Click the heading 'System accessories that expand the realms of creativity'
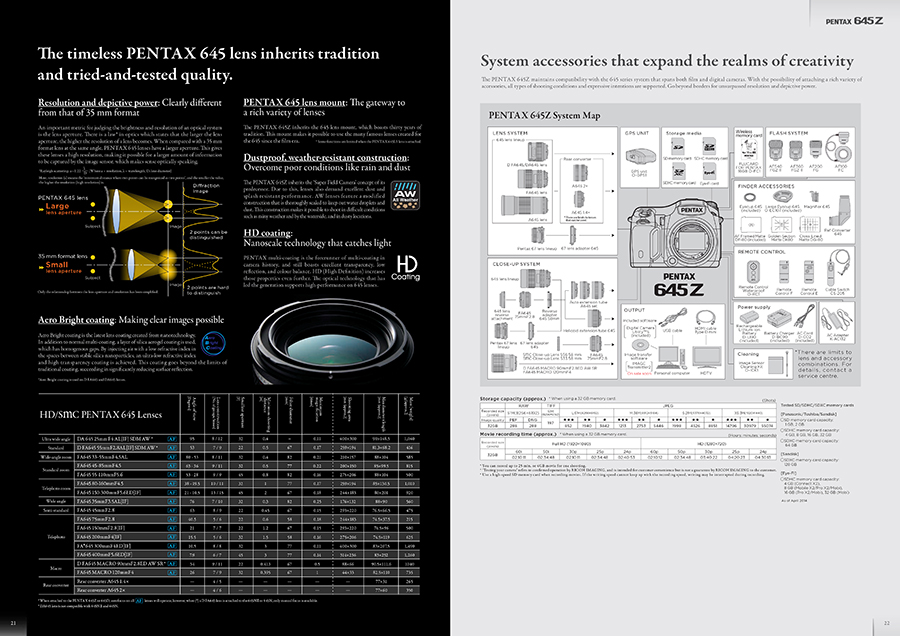The image size is (900, 636). (667, 61)
